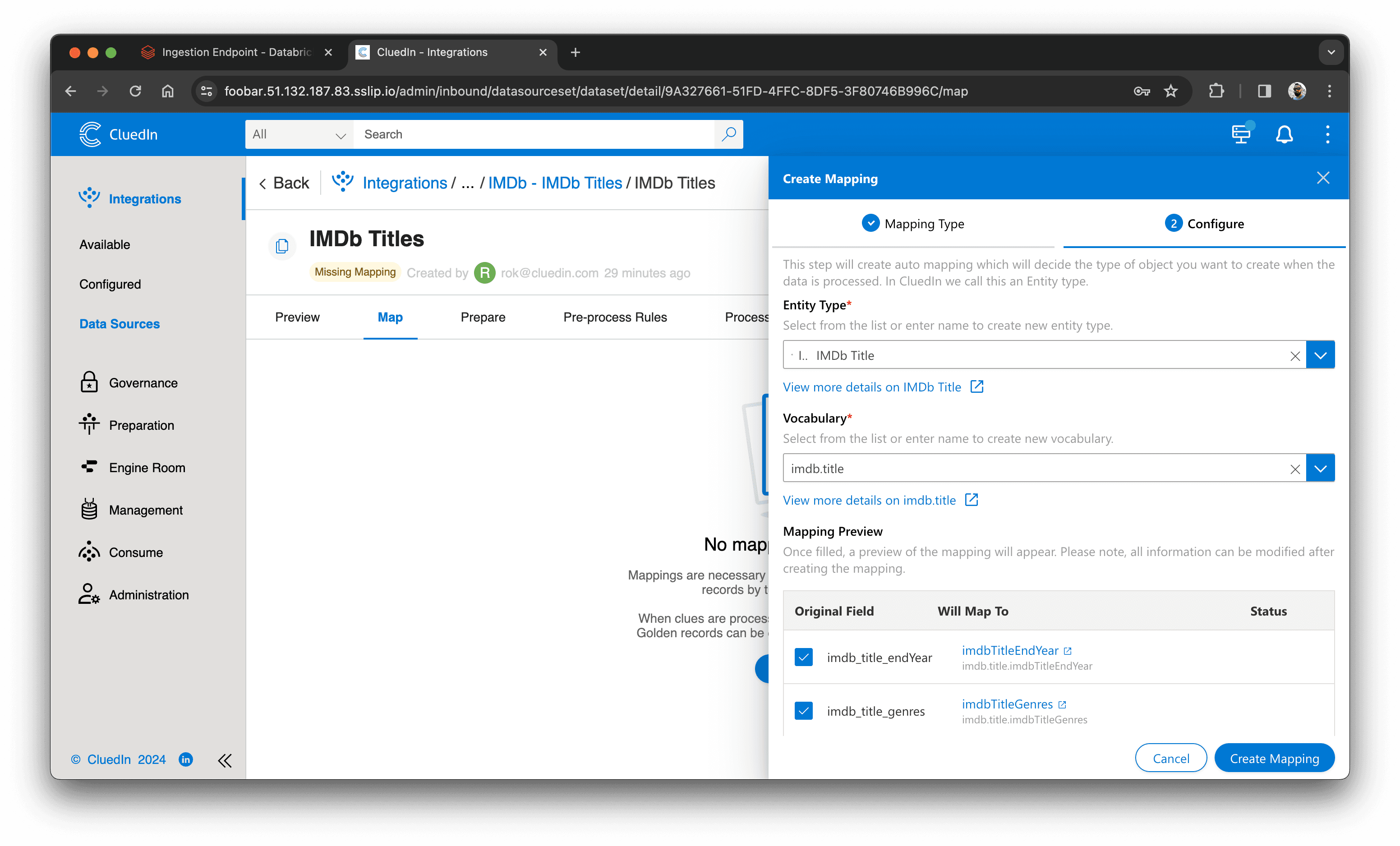Click the Integrations sidebar icon
1400x846 pixels.
tap(89, 198)
